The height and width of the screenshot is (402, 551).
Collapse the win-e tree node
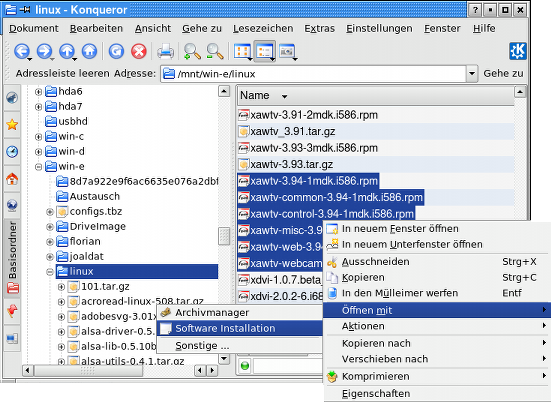tap(38, 167)
